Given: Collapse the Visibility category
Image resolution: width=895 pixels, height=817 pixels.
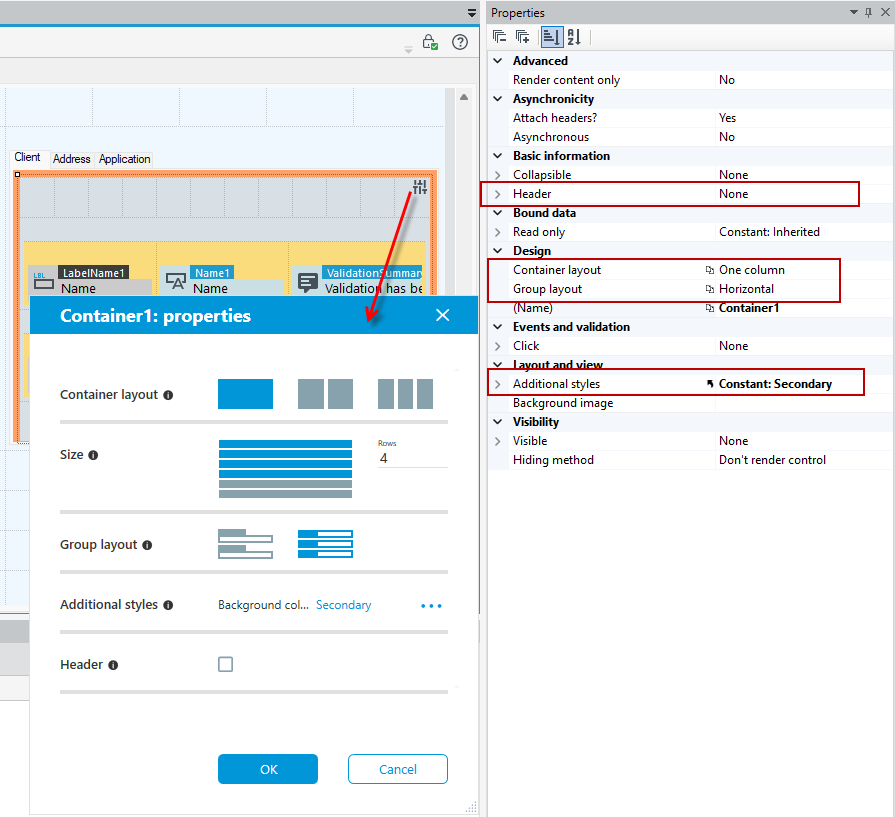Looking at the screenshot, I should pos(498,422).
